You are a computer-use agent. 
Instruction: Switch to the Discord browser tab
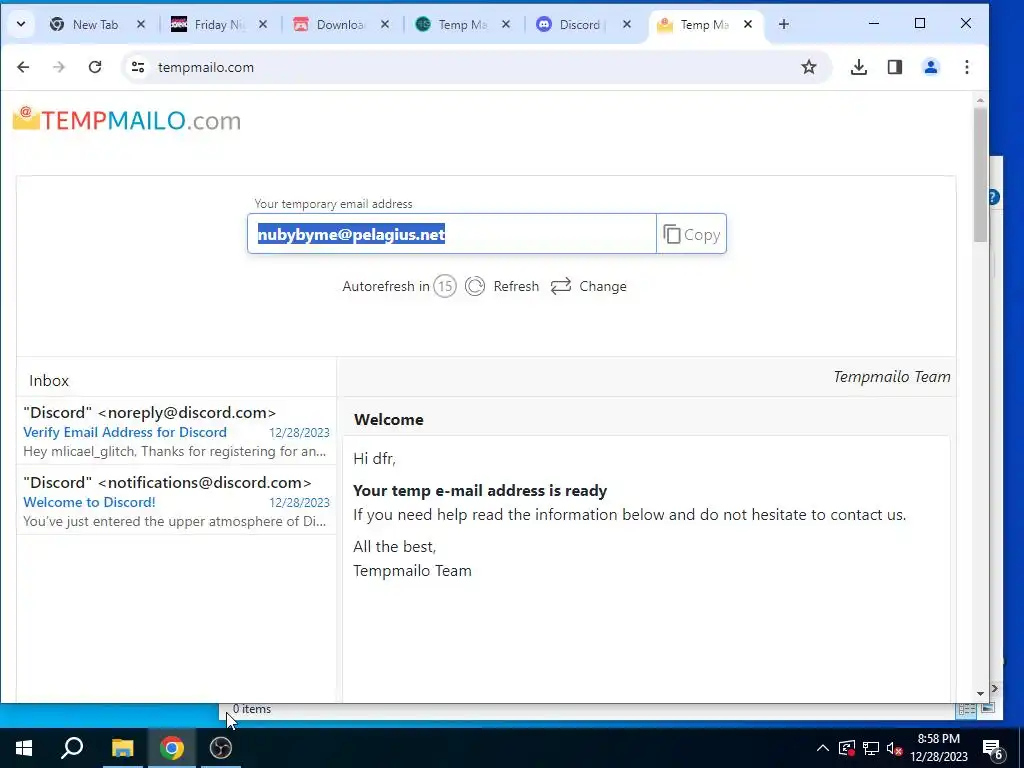(579, 24)
